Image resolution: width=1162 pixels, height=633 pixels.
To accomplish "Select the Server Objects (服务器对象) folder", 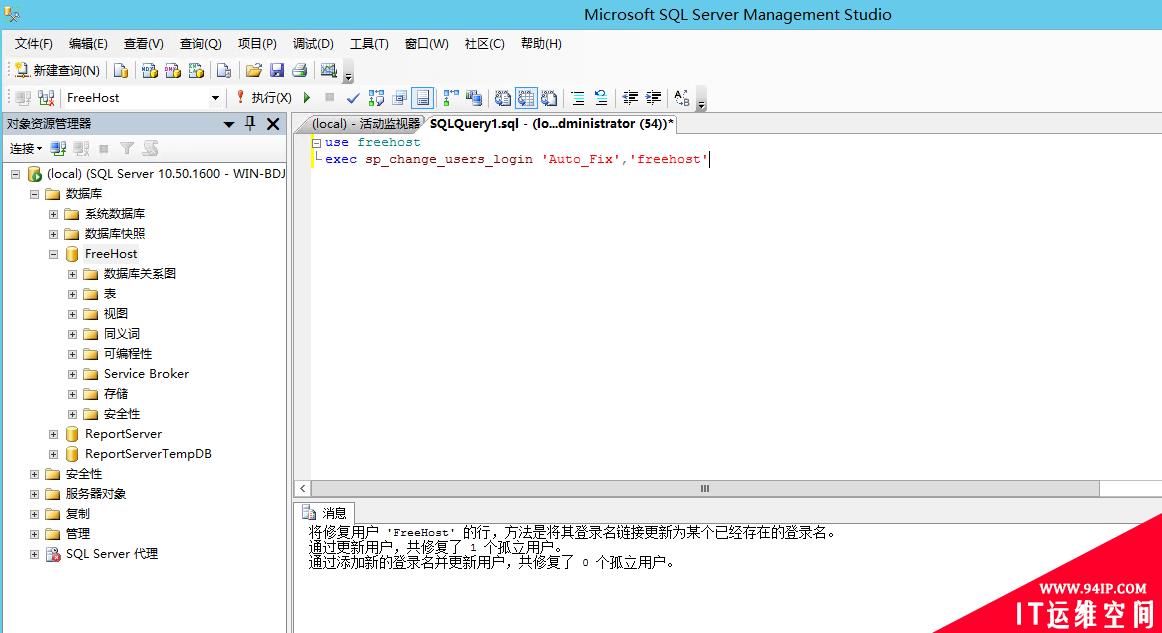I will (96, 494).
